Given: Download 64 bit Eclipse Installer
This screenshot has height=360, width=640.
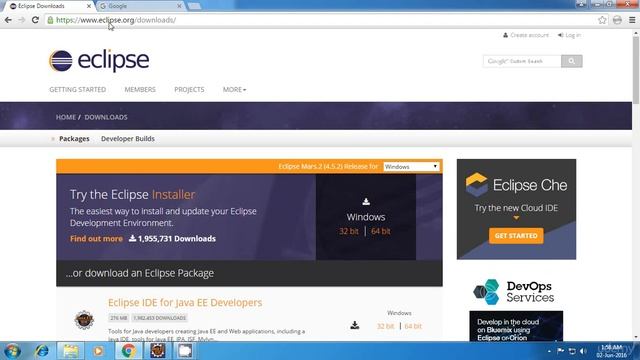Looking at the screenshot, I should click(x=380, y=231).
